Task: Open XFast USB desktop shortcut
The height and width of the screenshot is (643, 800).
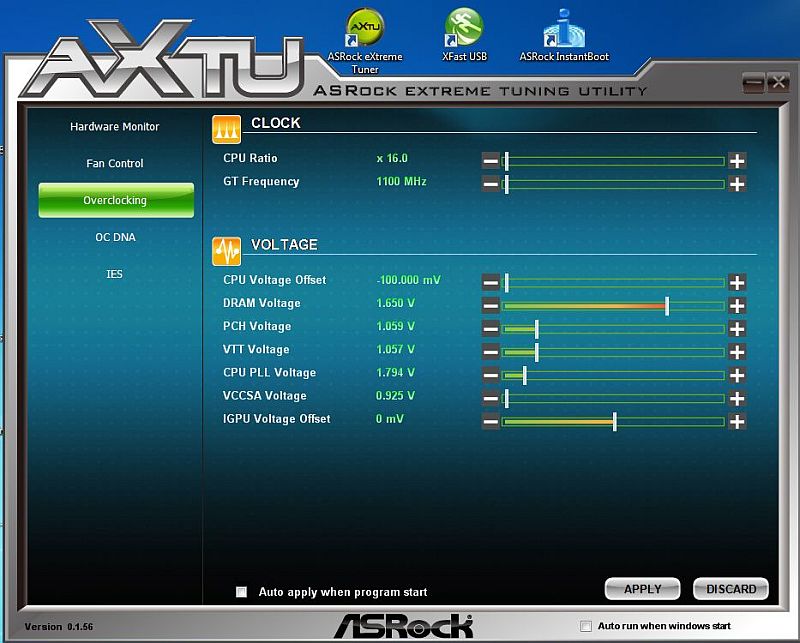Action: click(x=464, y=35)
